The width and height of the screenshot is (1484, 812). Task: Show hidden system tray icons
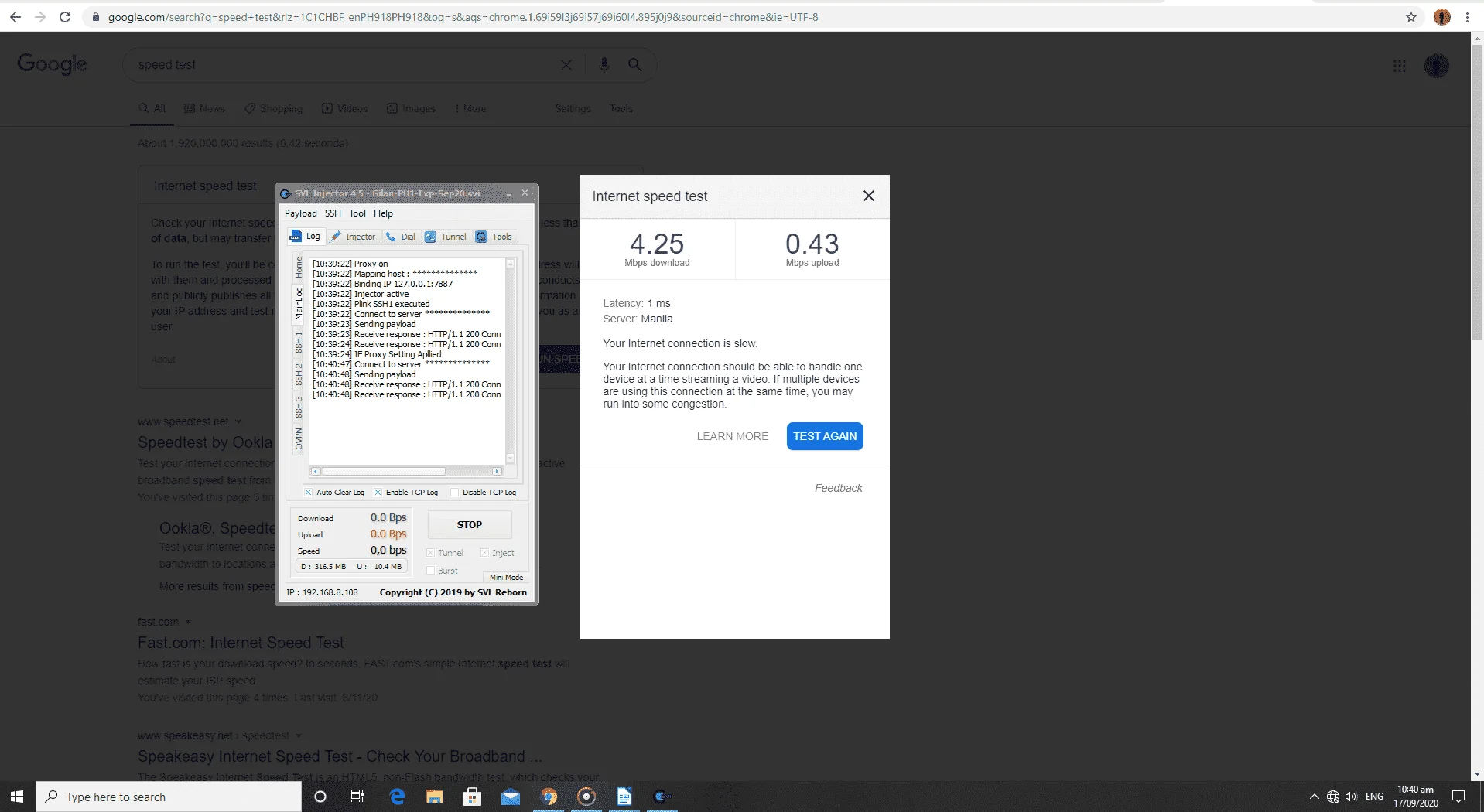pos(1314,797)
